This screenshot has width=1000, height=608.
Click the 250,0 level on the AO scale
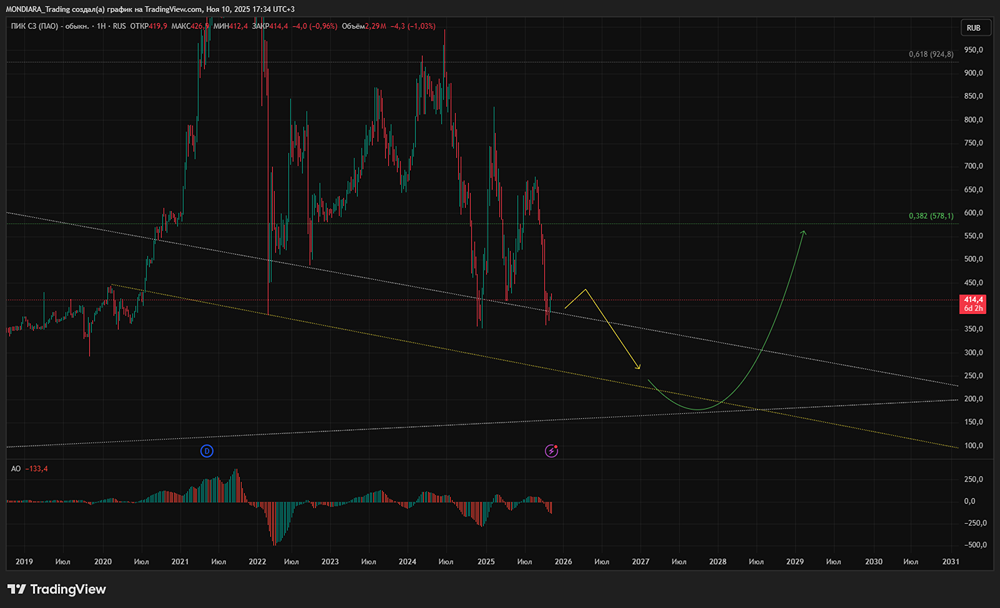point(973,479)
